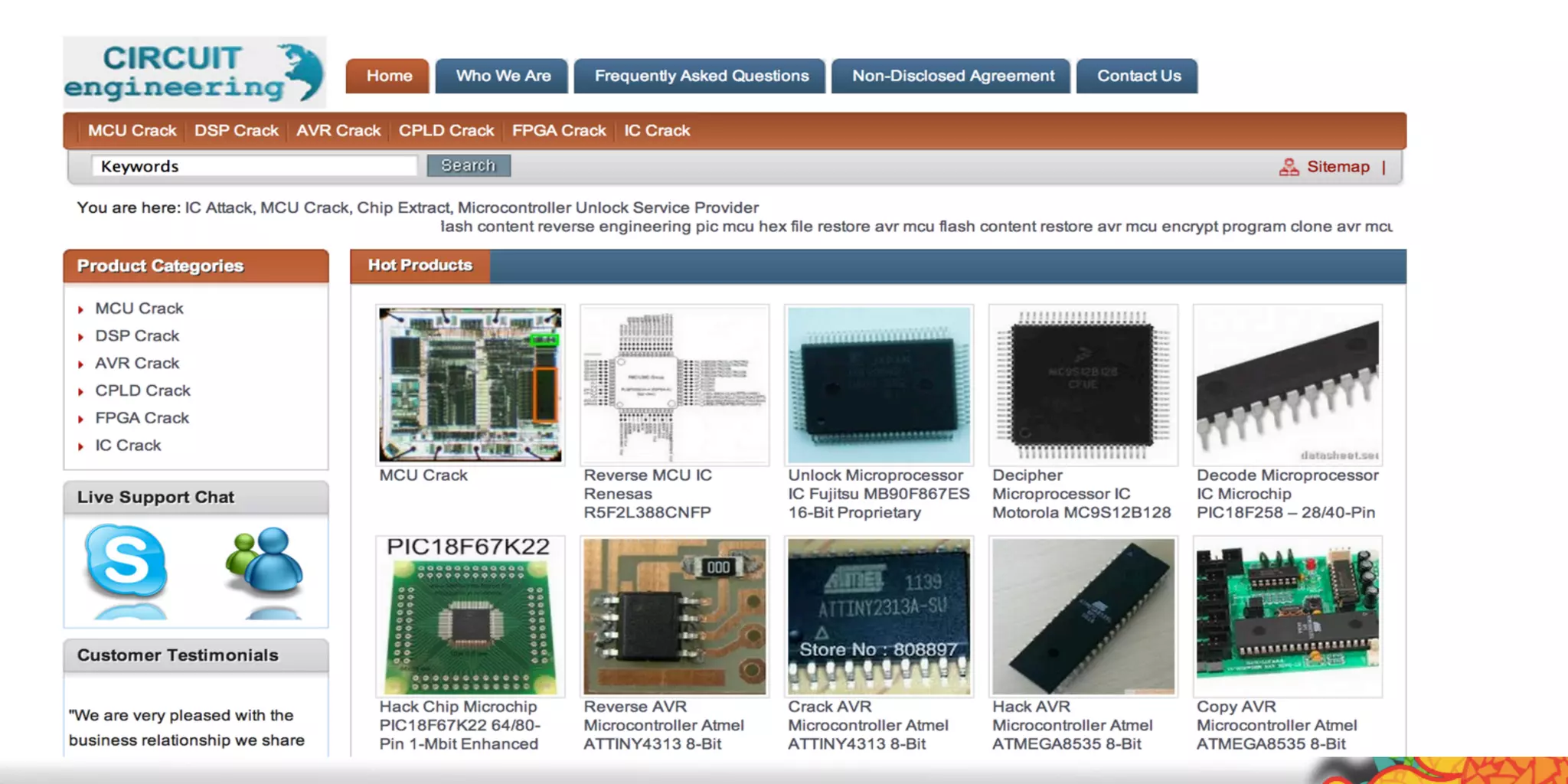Click the Circuit Engineering logo
Viewport: 1568px width, 784px height.
[x=194, y=72]
